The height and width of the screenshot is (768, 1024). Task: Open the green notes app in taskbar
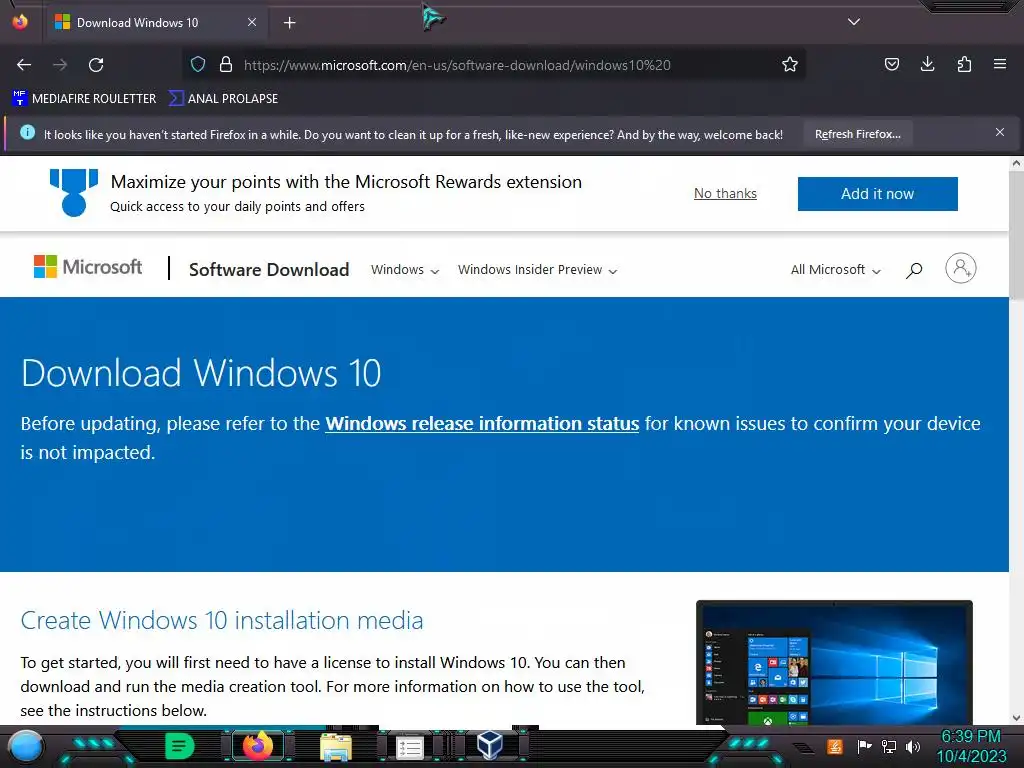pos(180,746)
